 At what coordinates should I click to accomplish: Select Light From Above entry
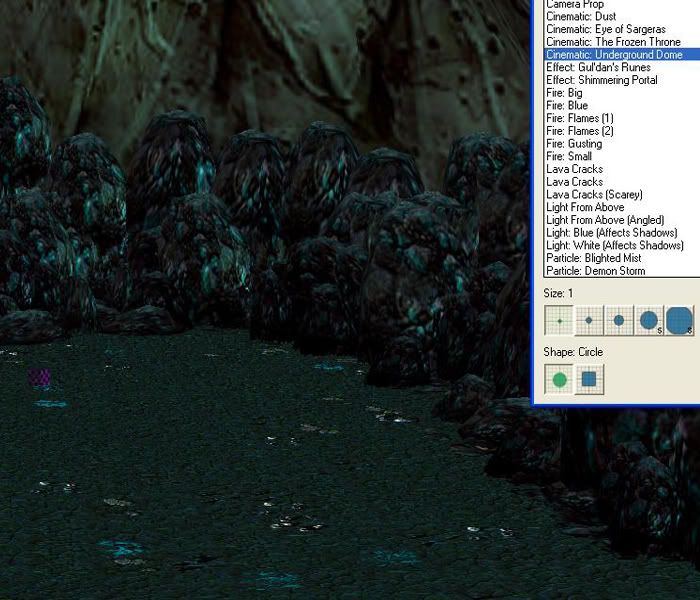(585, 207)
